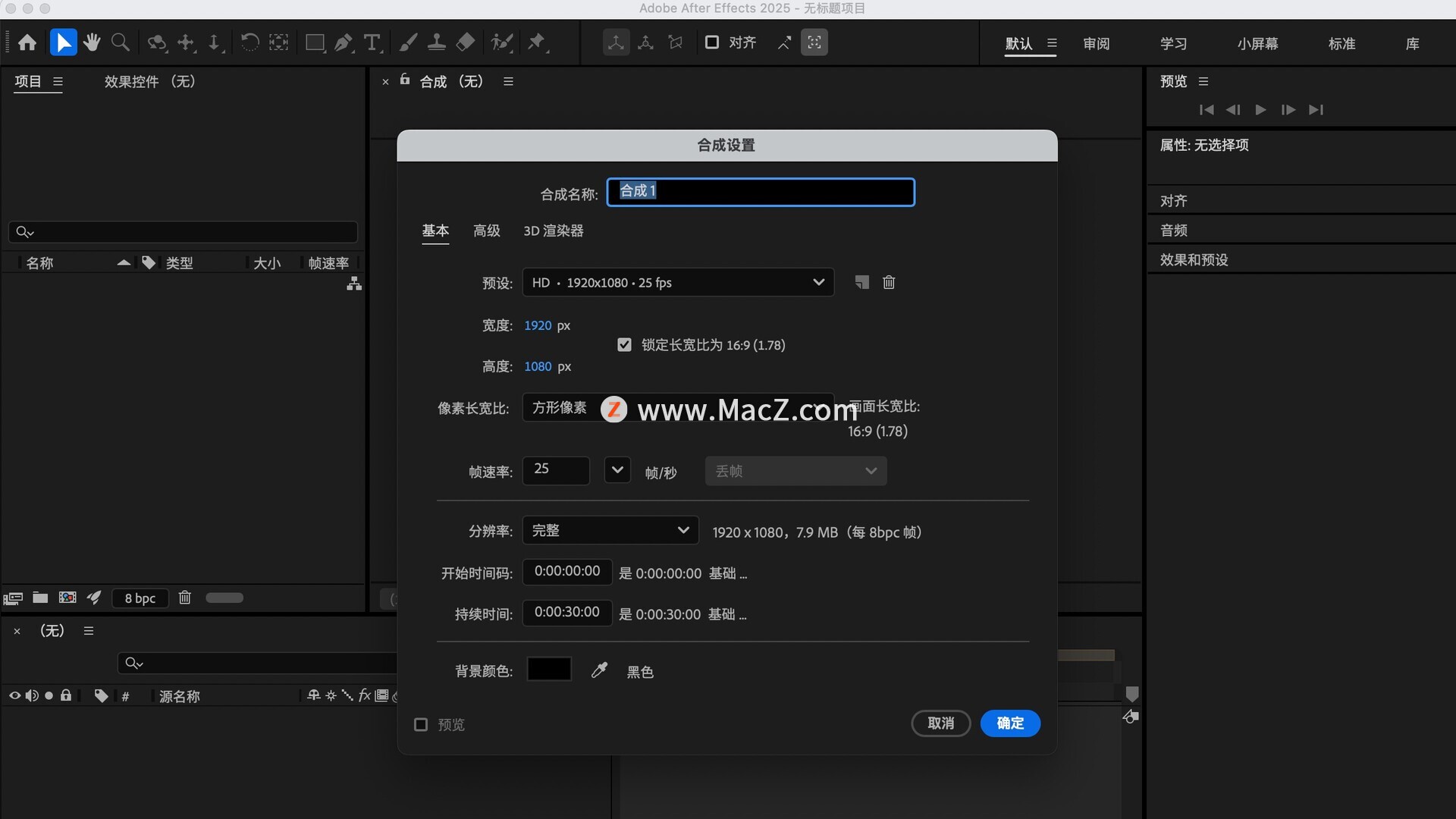Image resolution: width=1456 pixels, height=819 pixels.
Task: Click the label tag icon in project columns
Action: coord(149,262)
